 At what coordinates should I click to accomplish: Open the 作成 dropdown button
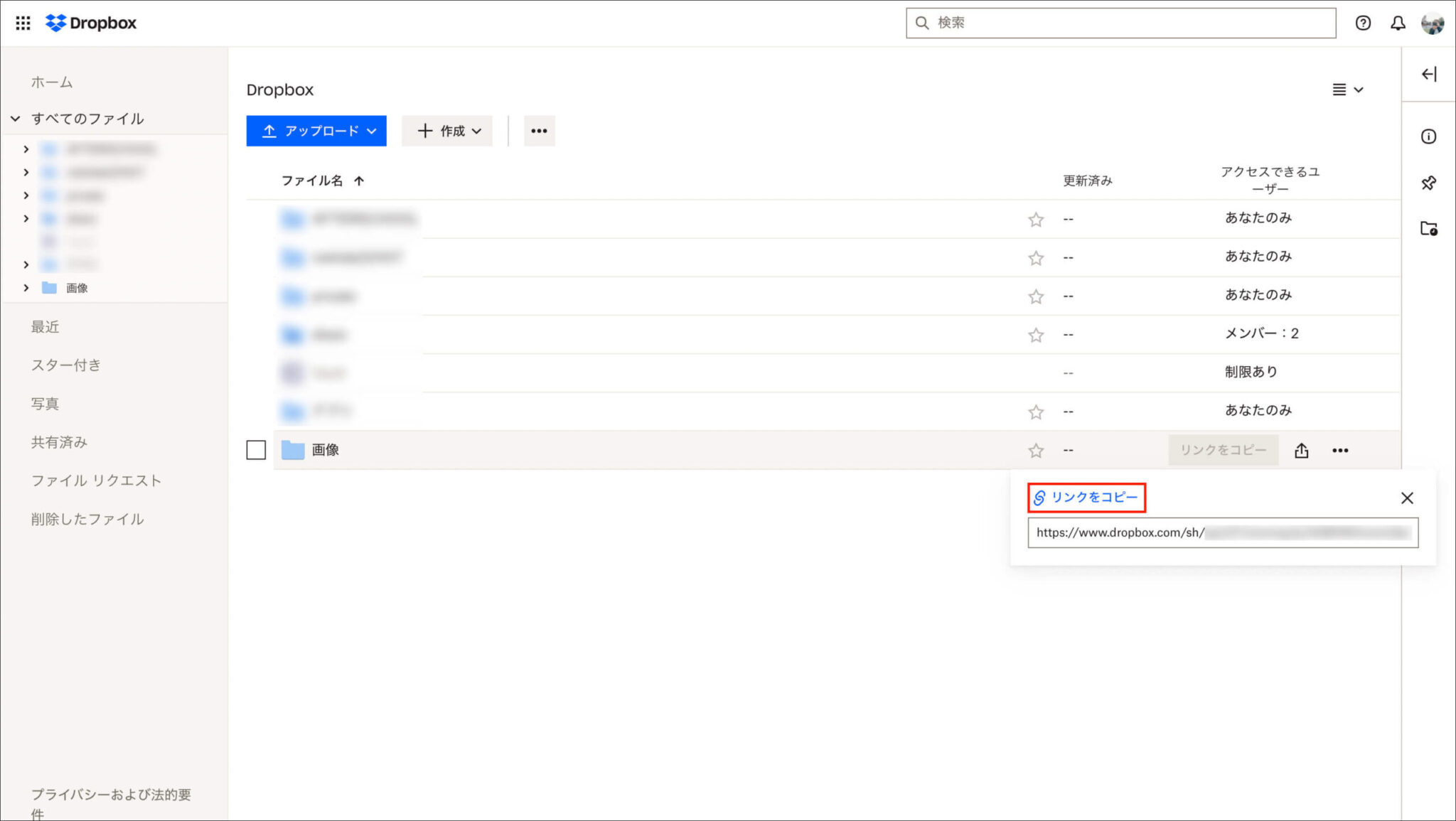447,131
